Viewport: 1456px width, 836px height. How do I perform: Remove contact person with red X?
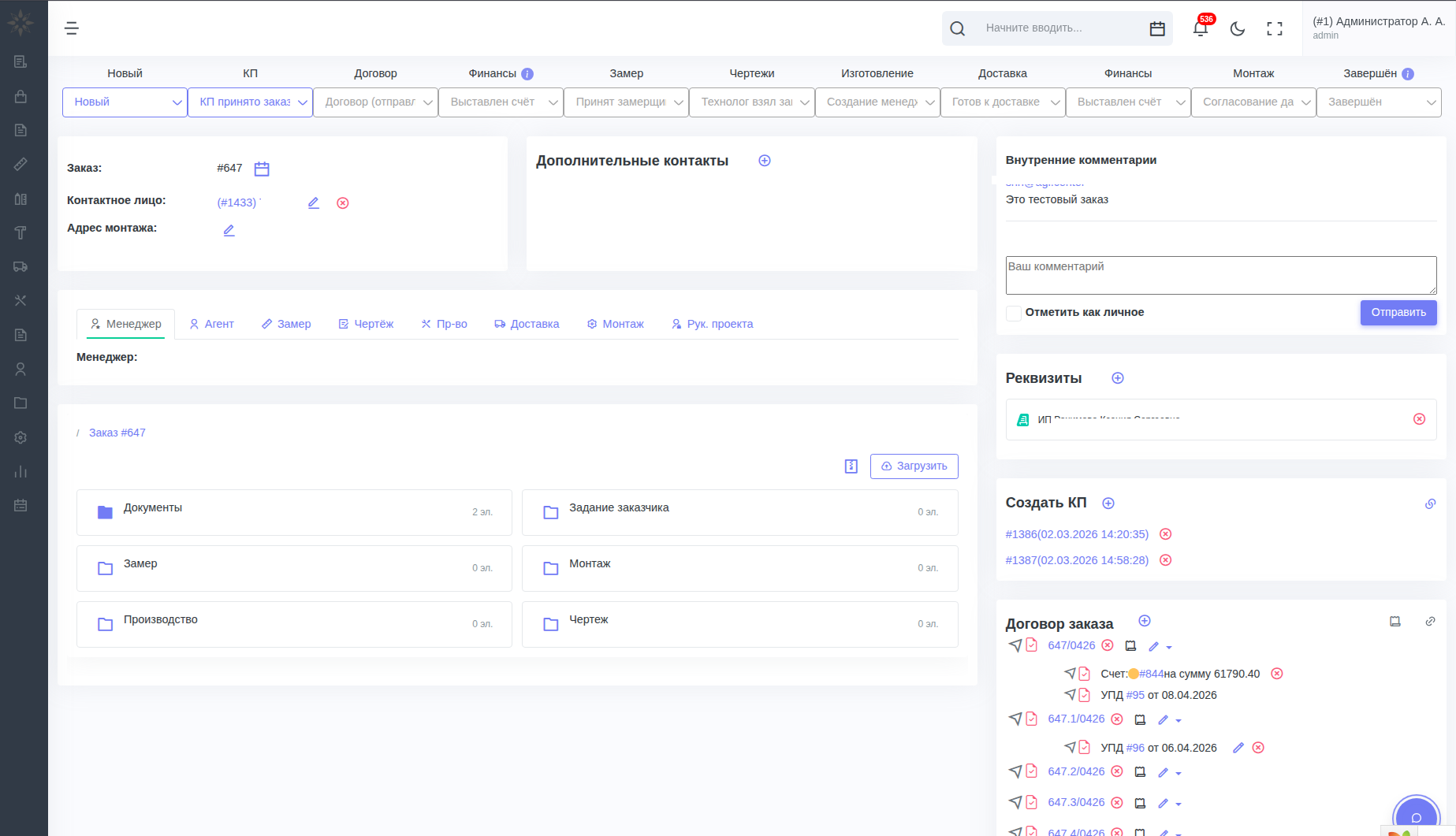[x=343, y=202]
